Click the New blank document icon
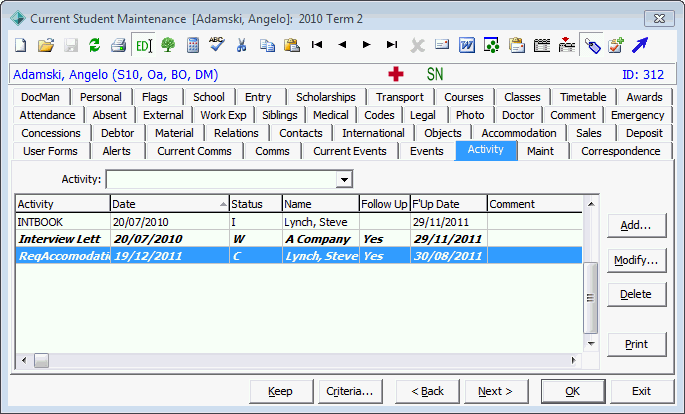 [21, 45]
